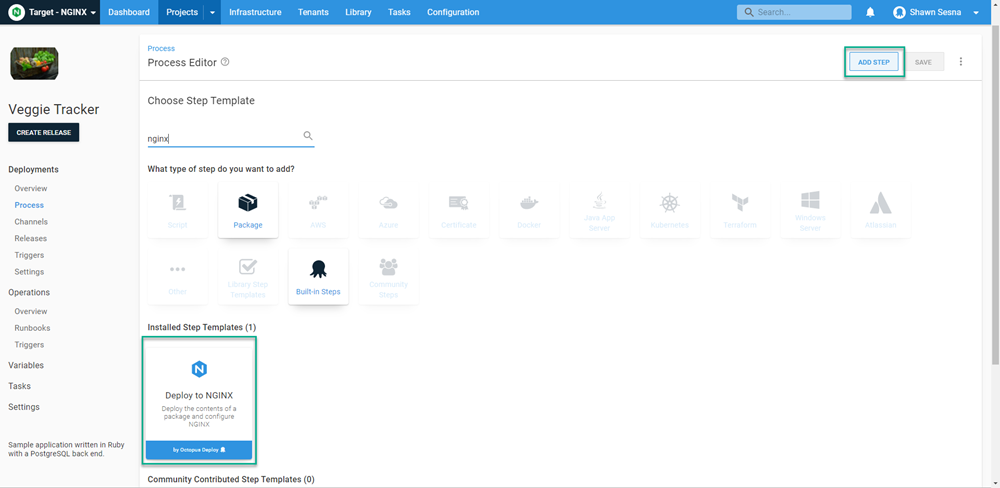The image size is (1000, 488).
Task: Go to the Infrastructure menu
Action: [x=255, y=12]
